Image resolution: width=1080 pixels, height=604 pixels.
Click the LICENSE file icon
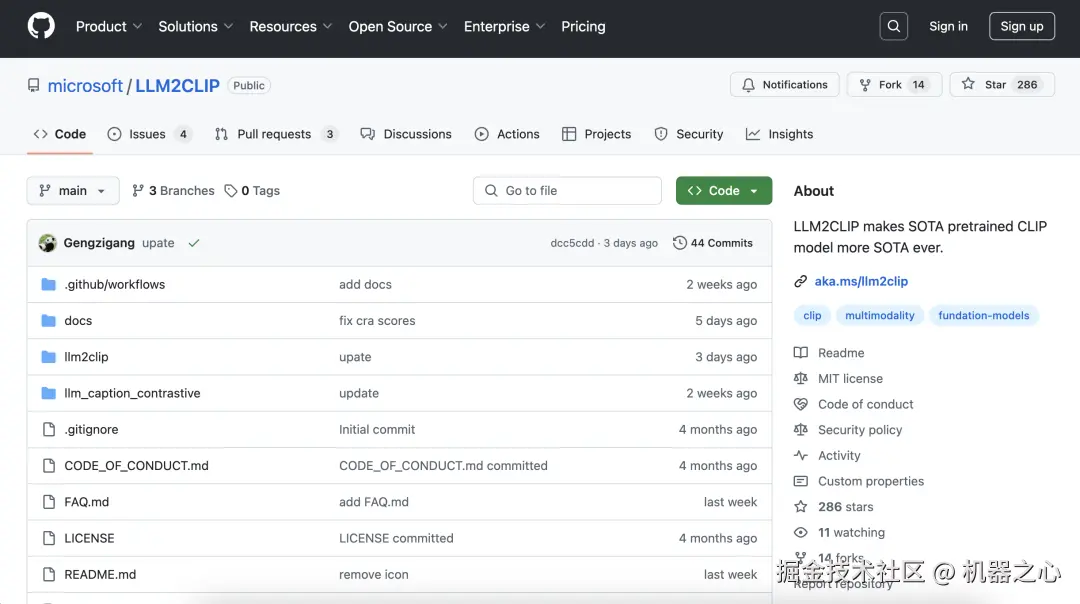click(49, 539)
